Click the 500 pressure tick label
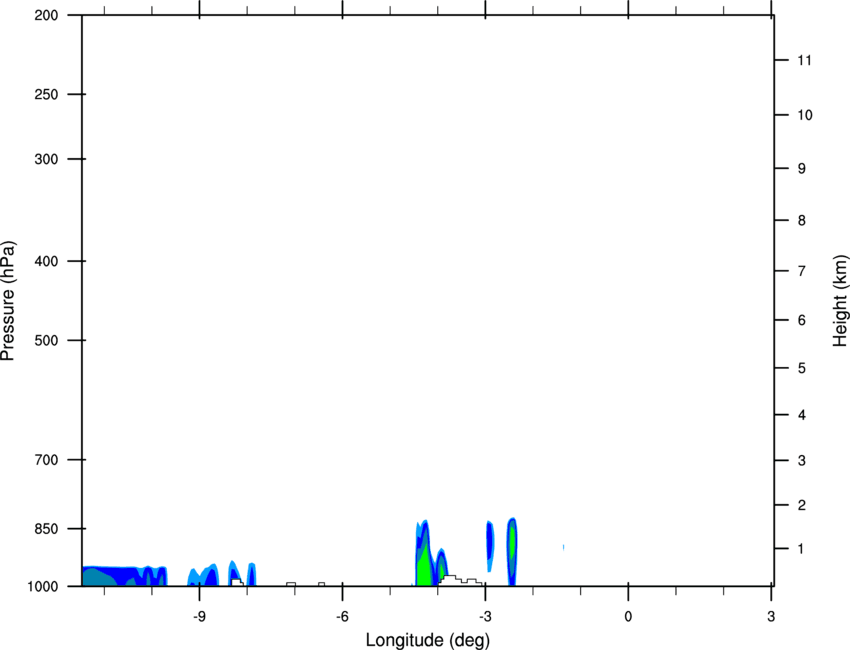This screenshot has height=650, width=850. coord(46,340)
